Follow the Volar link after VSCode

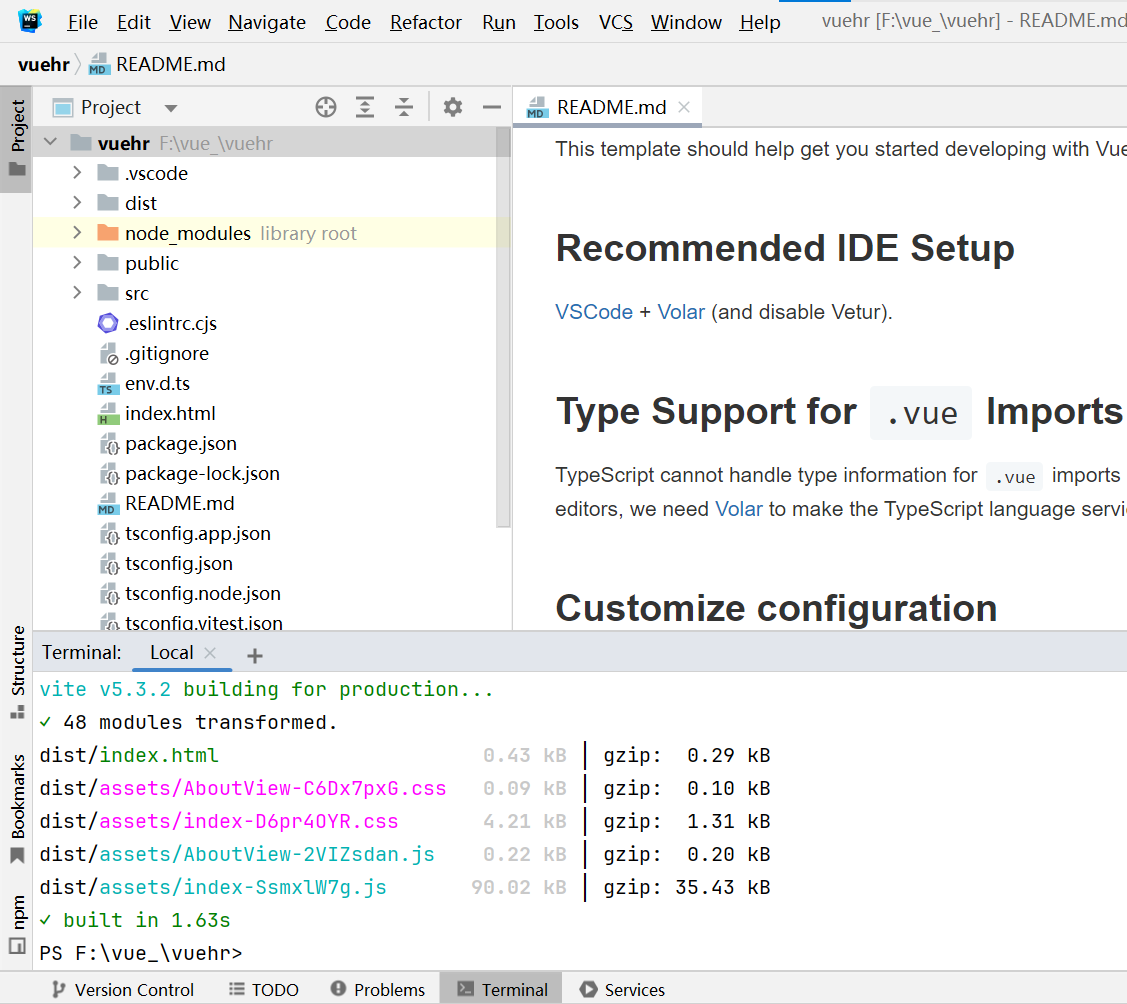pos(681,312)
